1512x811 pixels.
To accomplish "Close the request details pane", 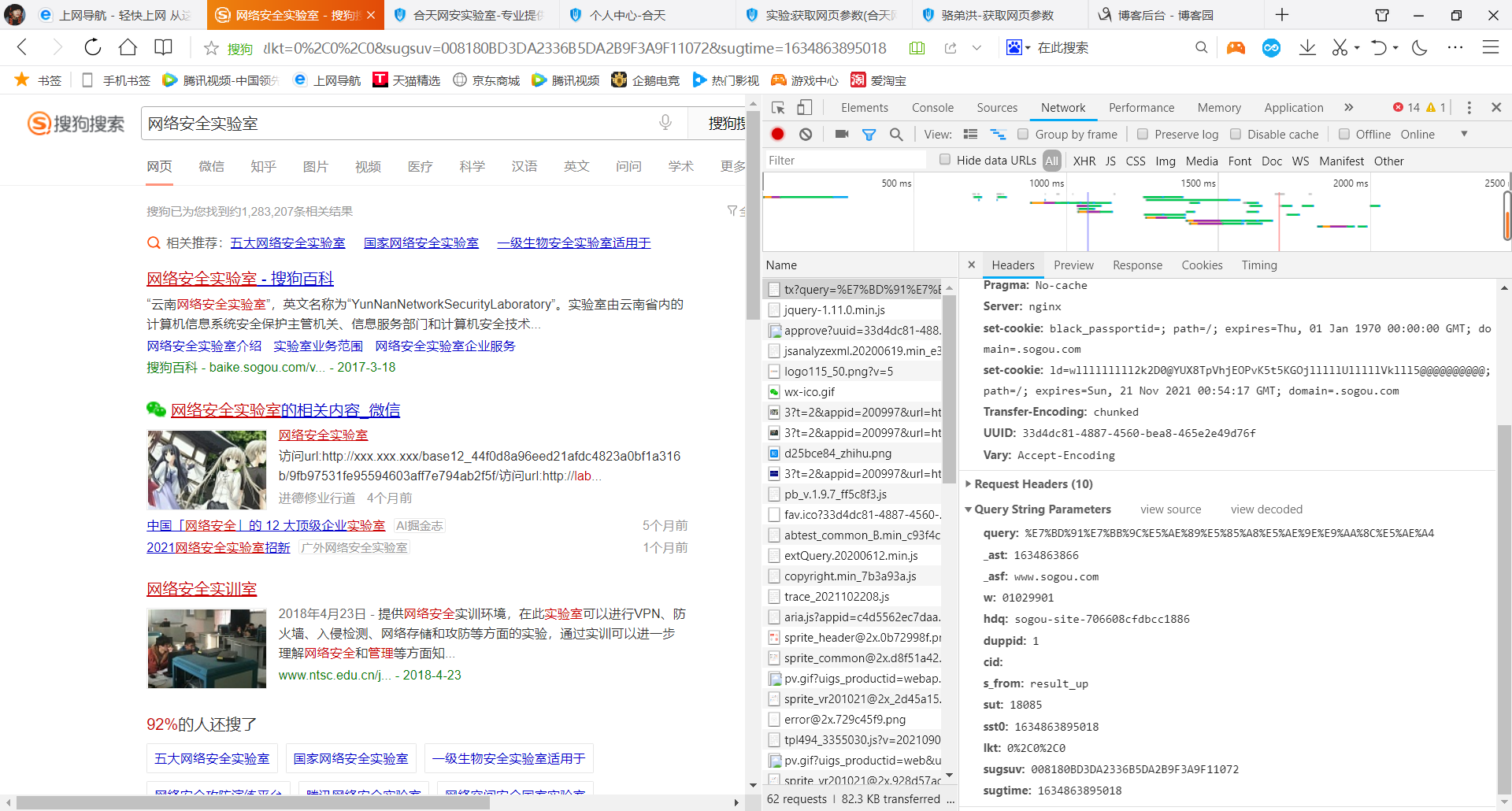I will pos(971,265).
